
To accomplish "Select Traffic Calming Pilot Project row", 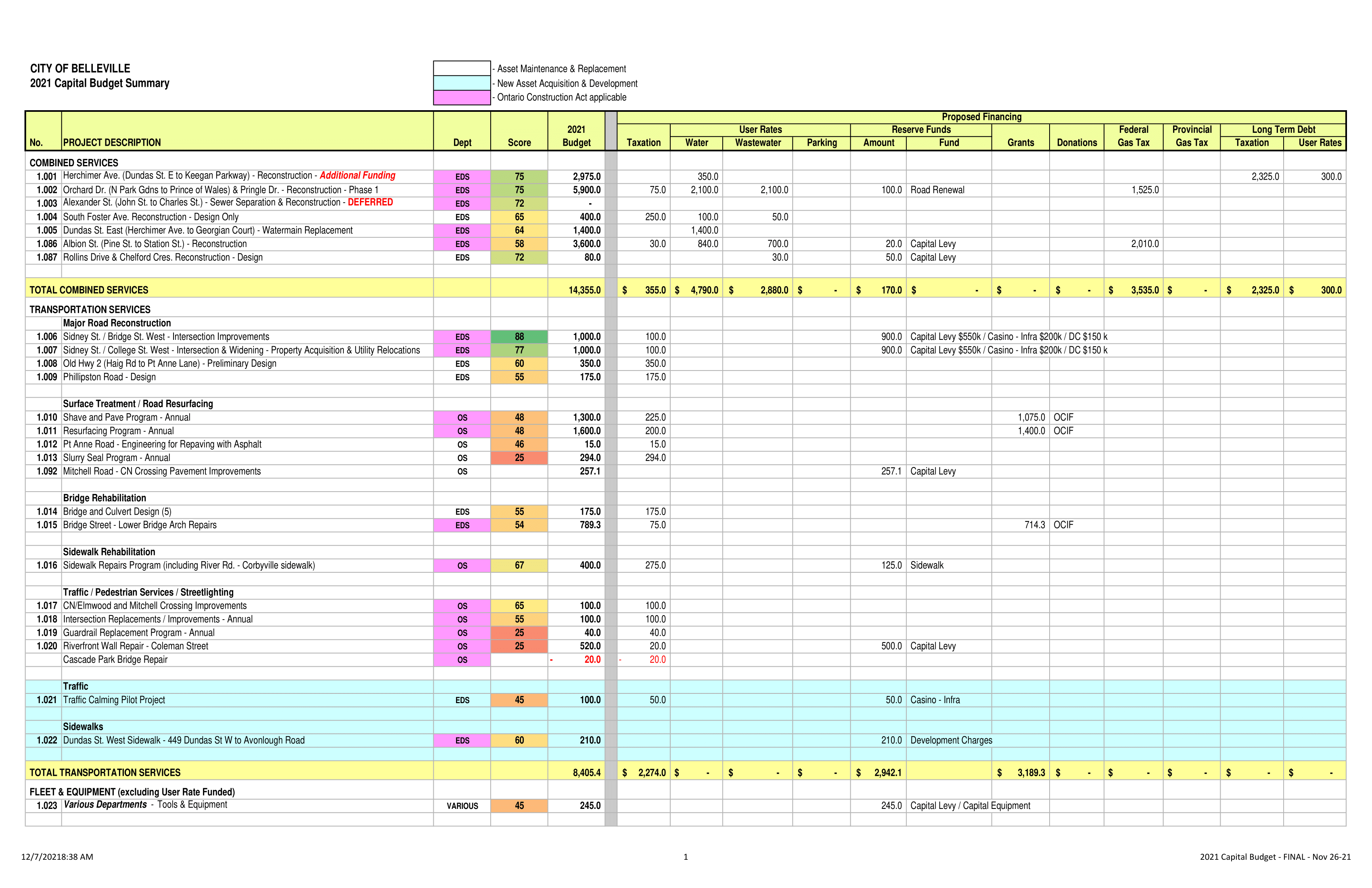I will click(x=113, y=700).
